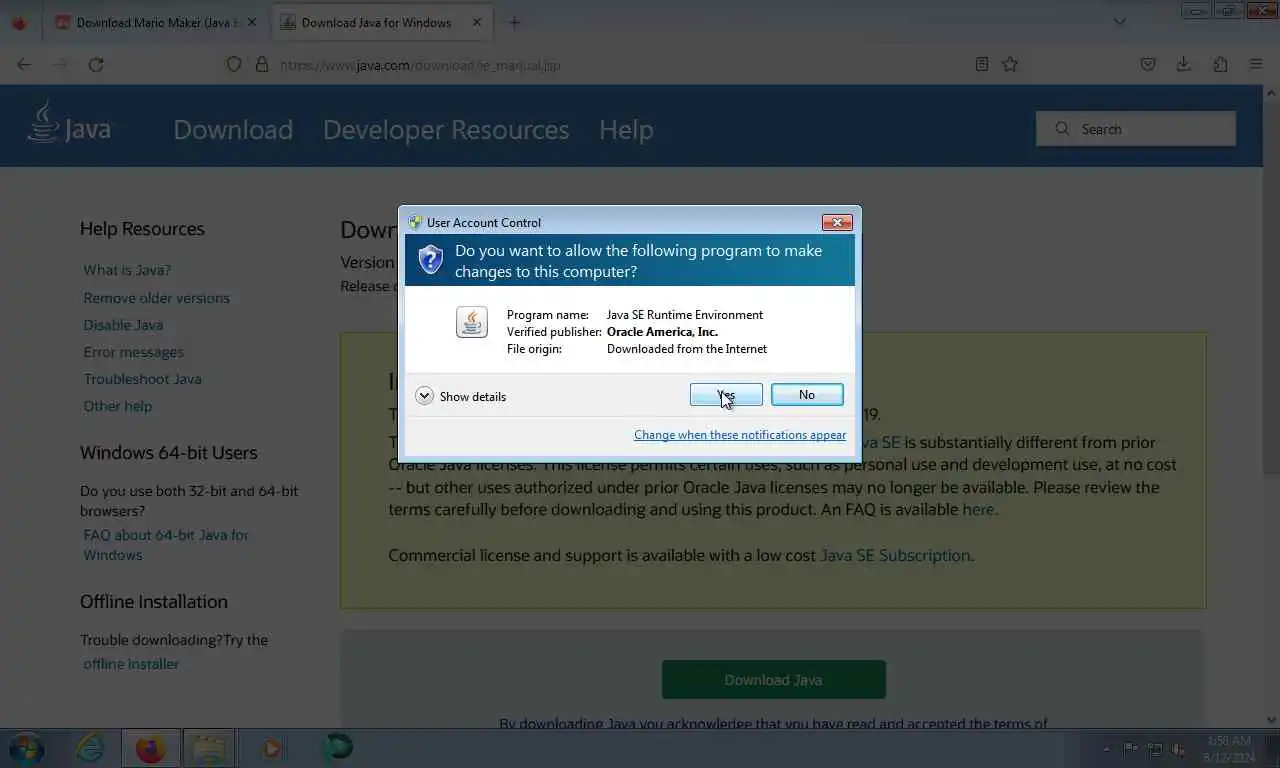Open the 'Error messages' link

(x=133, y=352)
